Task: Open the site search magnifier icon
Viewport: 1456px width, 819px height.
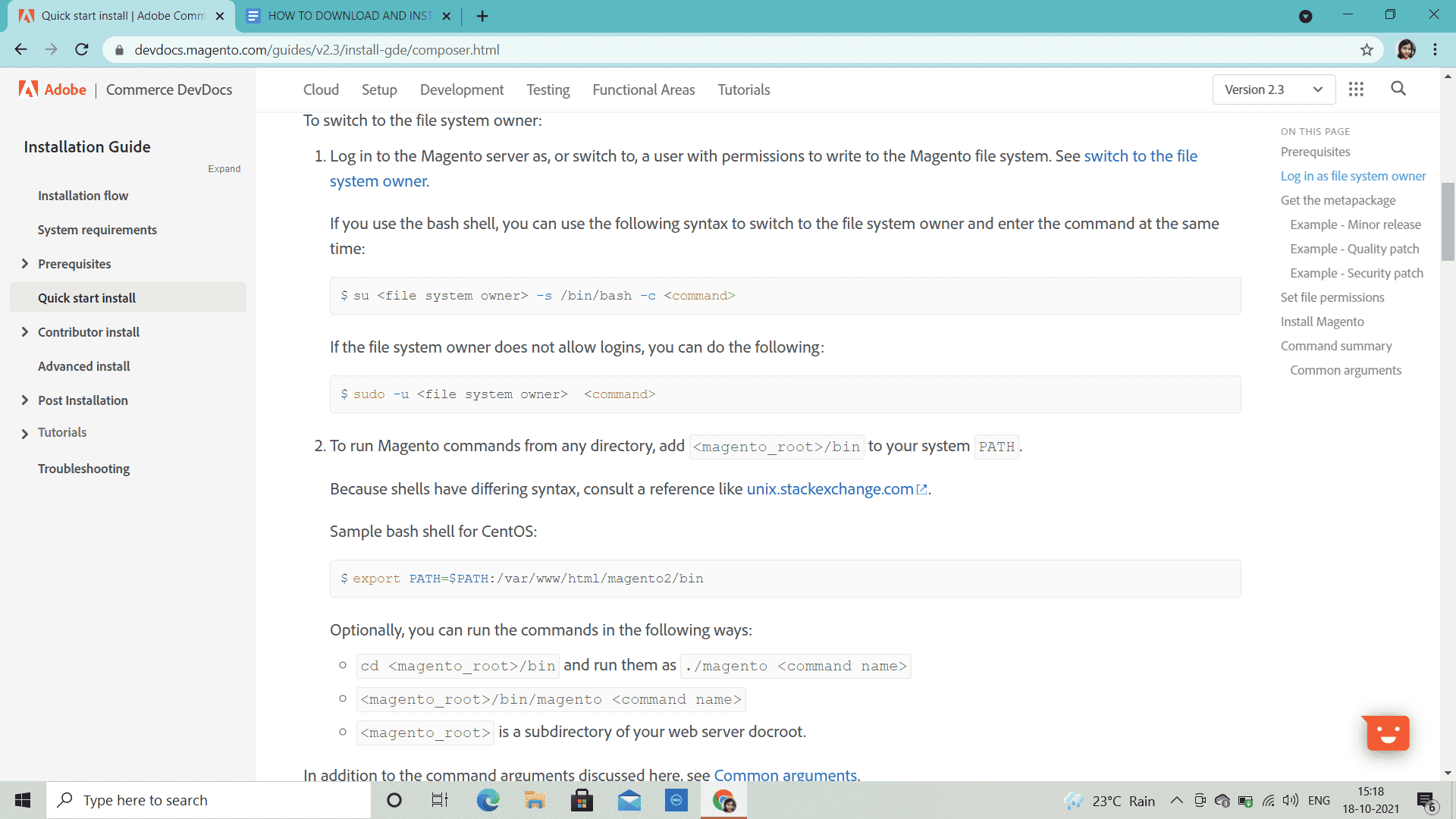Action: tap(1398, 89)
